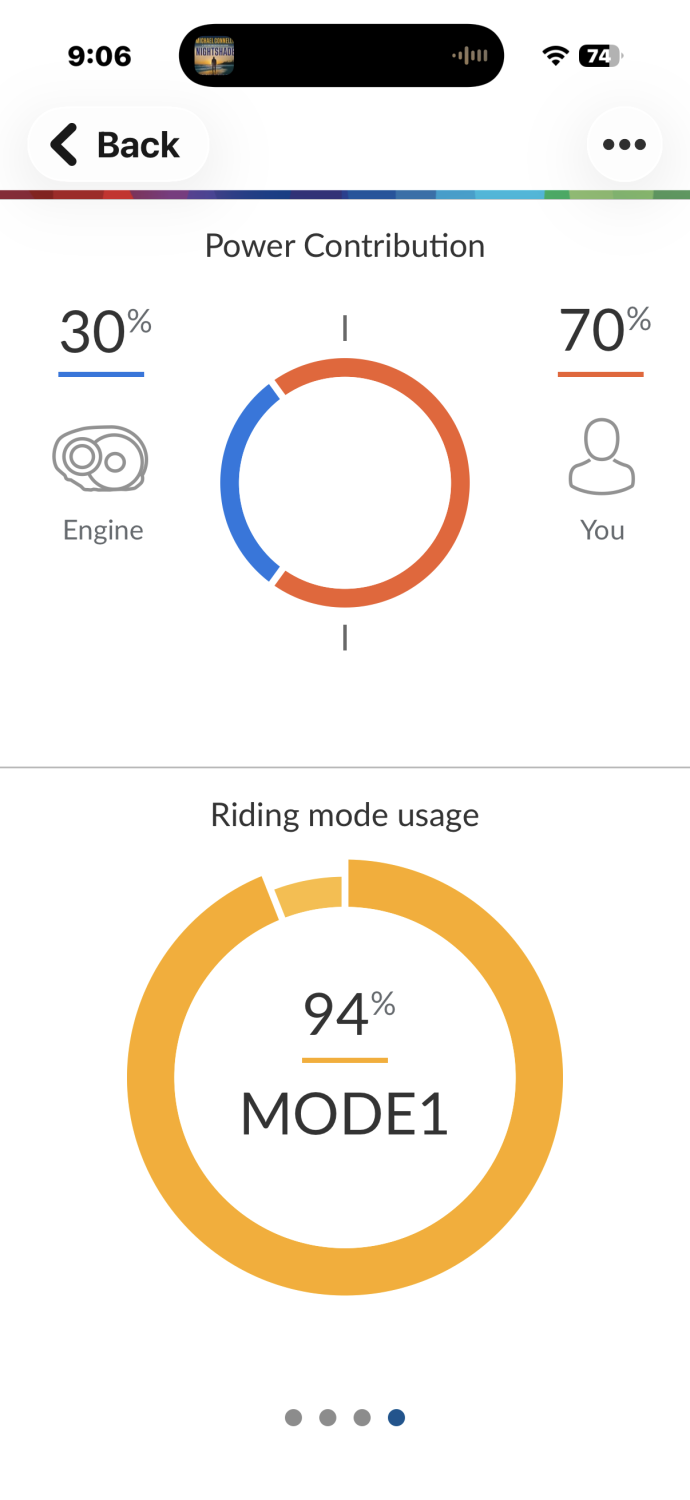Tap the audio waveform indicator
The height and width of the screenshot is (1500, 690).
(x=470, y=56)
